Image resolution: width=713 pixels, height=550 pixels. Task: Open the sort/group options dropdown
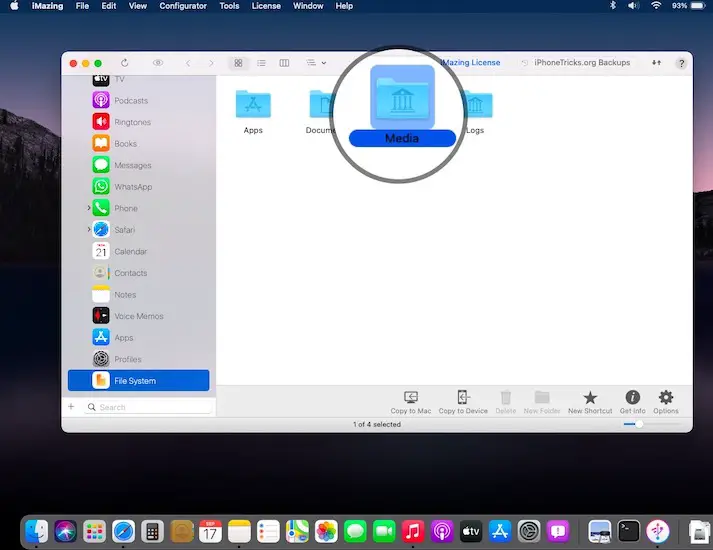tap(316, 63)
